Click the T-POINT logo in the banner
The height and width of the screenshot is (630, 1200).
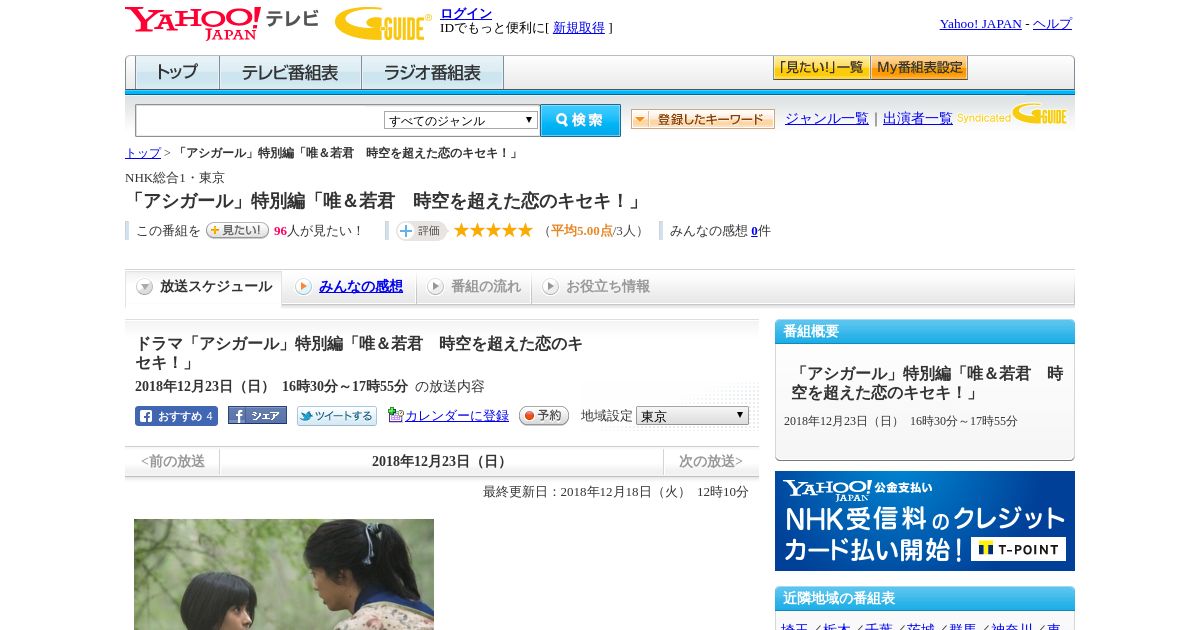point(1018,548)
